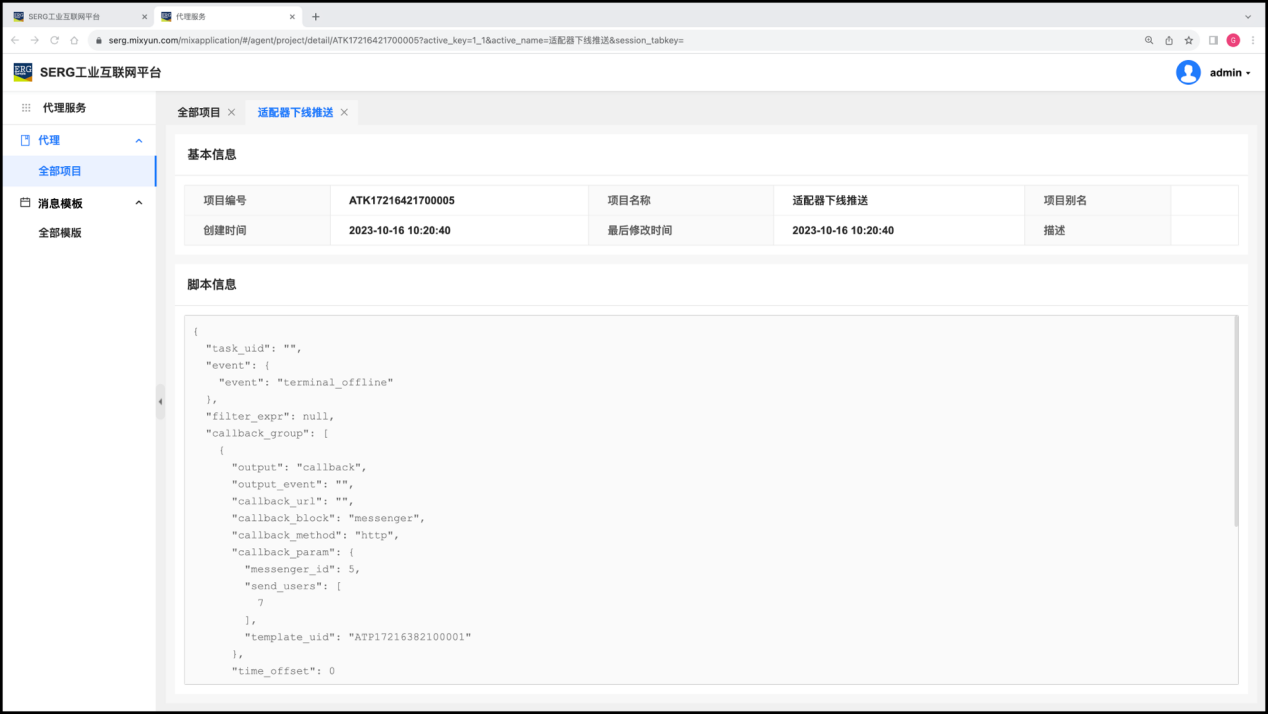
Task: Open the browser side panel icon
Action: click(1213, 40)
